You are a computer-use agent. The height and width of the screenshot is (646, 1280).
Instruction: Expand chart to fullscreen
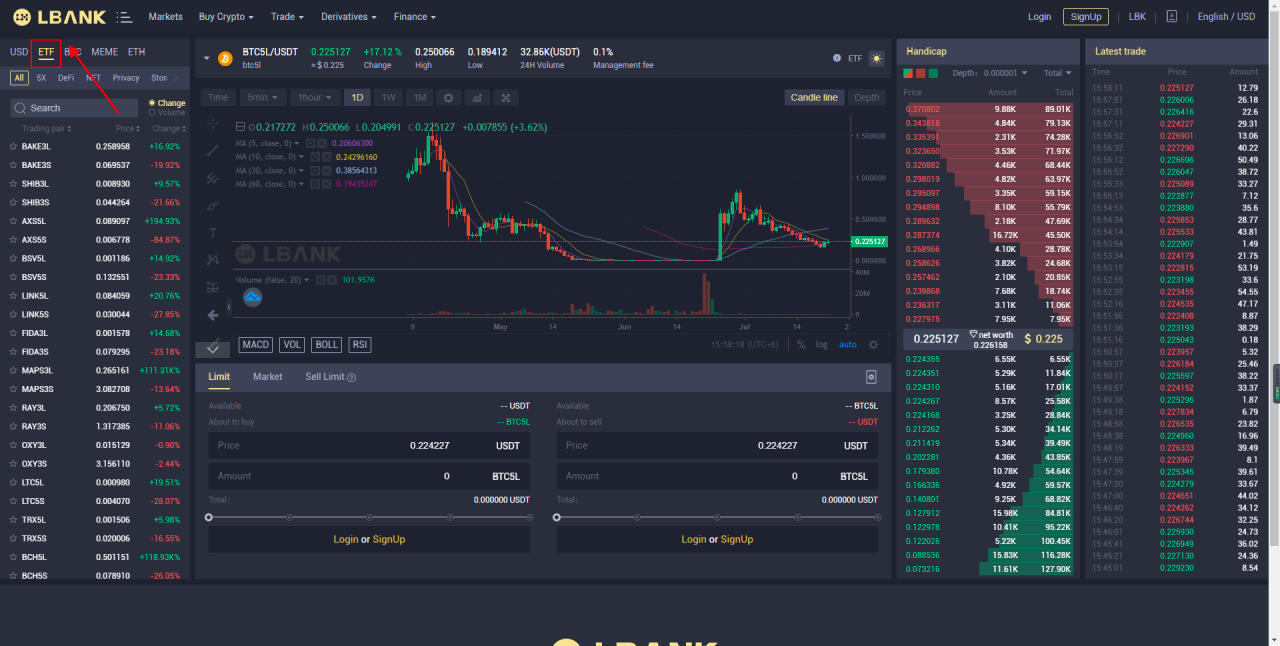(506, 98)
